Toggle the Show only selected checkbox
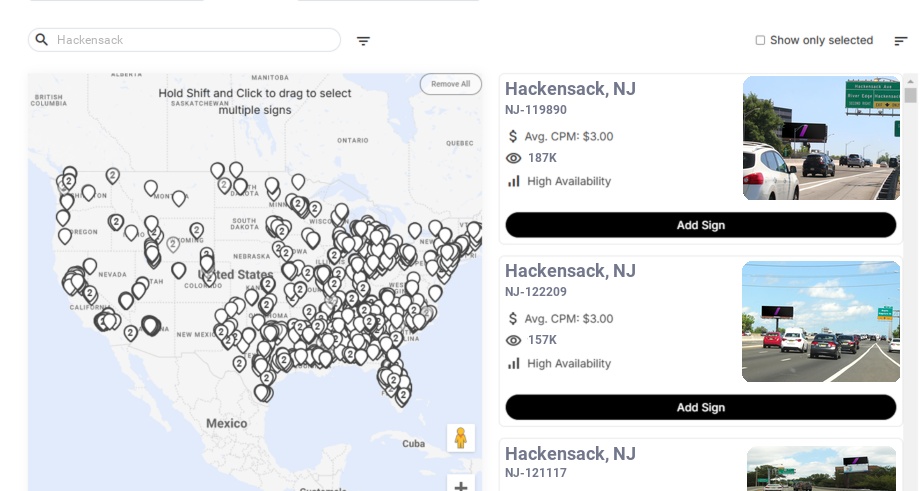920x491 pixels. pyautogui.click(x=760, y=40)
